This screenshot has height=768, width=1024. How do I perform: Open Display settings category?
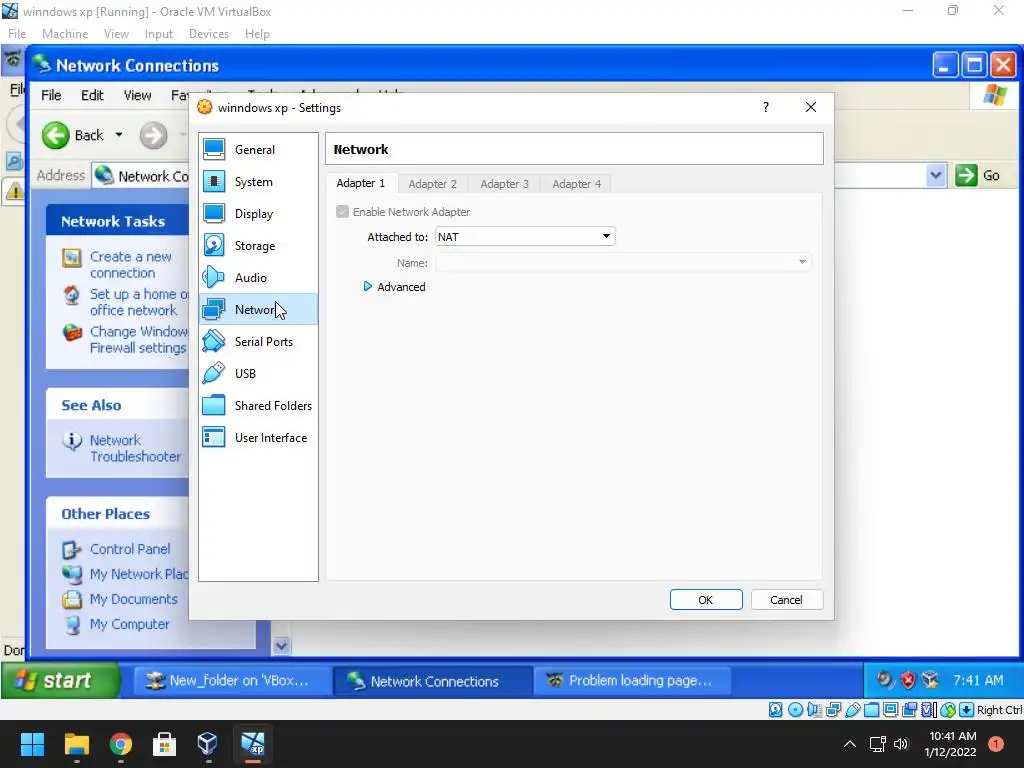tap(258, 214)
